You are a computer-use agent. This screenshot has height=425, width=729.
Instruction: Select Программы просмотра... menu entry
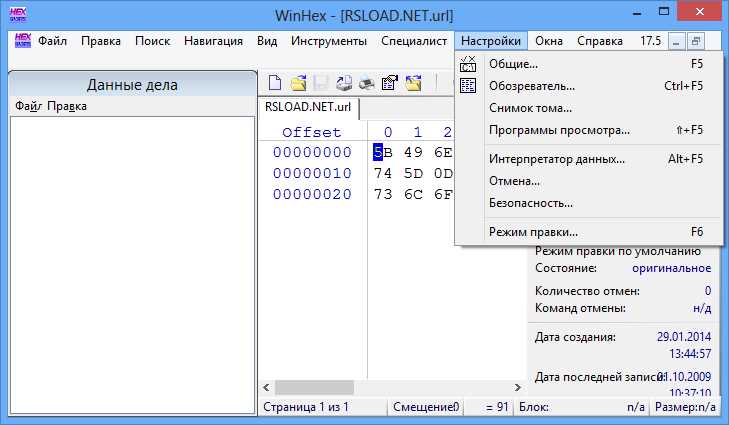(x=589, y=130)
